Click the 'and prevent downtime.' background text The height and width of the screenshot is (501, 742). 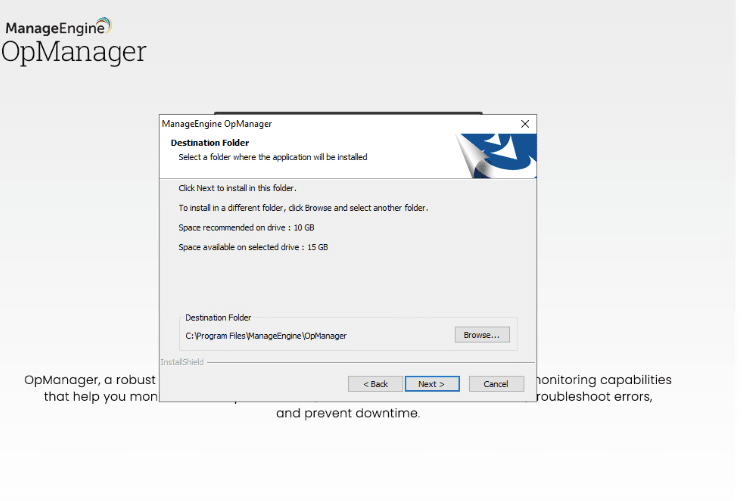tap(348, 413)
